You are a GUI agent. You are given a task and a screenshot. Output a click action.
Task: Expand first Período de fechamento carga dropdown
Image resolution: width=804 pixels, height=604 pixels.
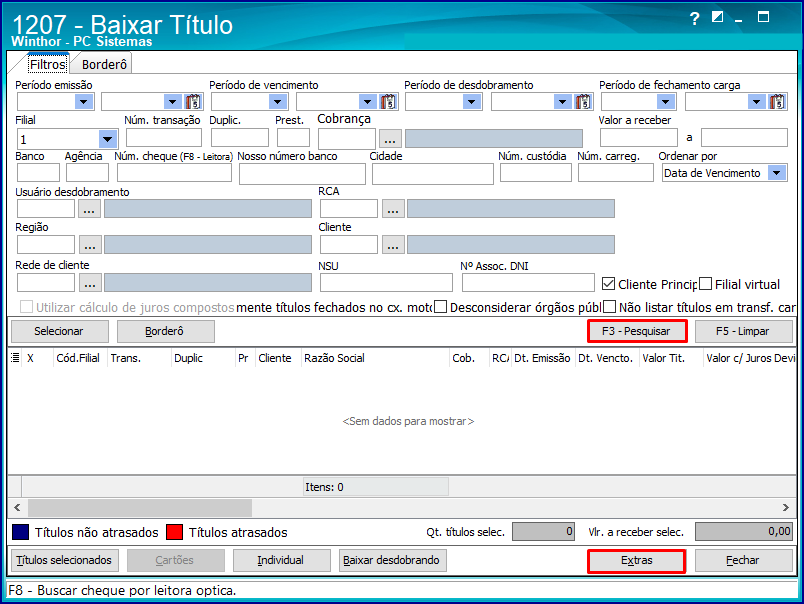click(666, 102)
